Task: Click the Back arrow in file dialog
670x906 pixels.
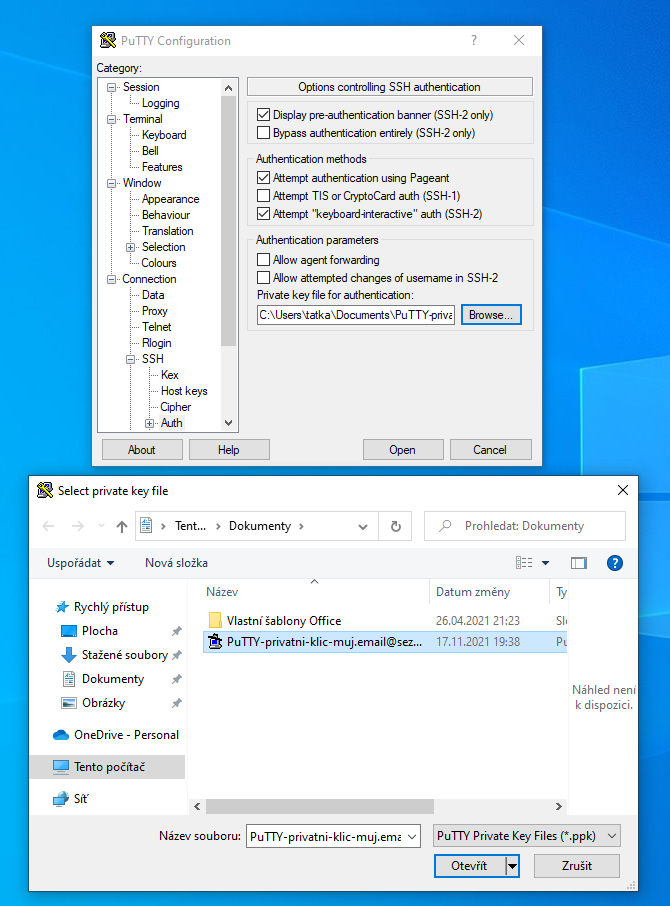Action: 49,526
